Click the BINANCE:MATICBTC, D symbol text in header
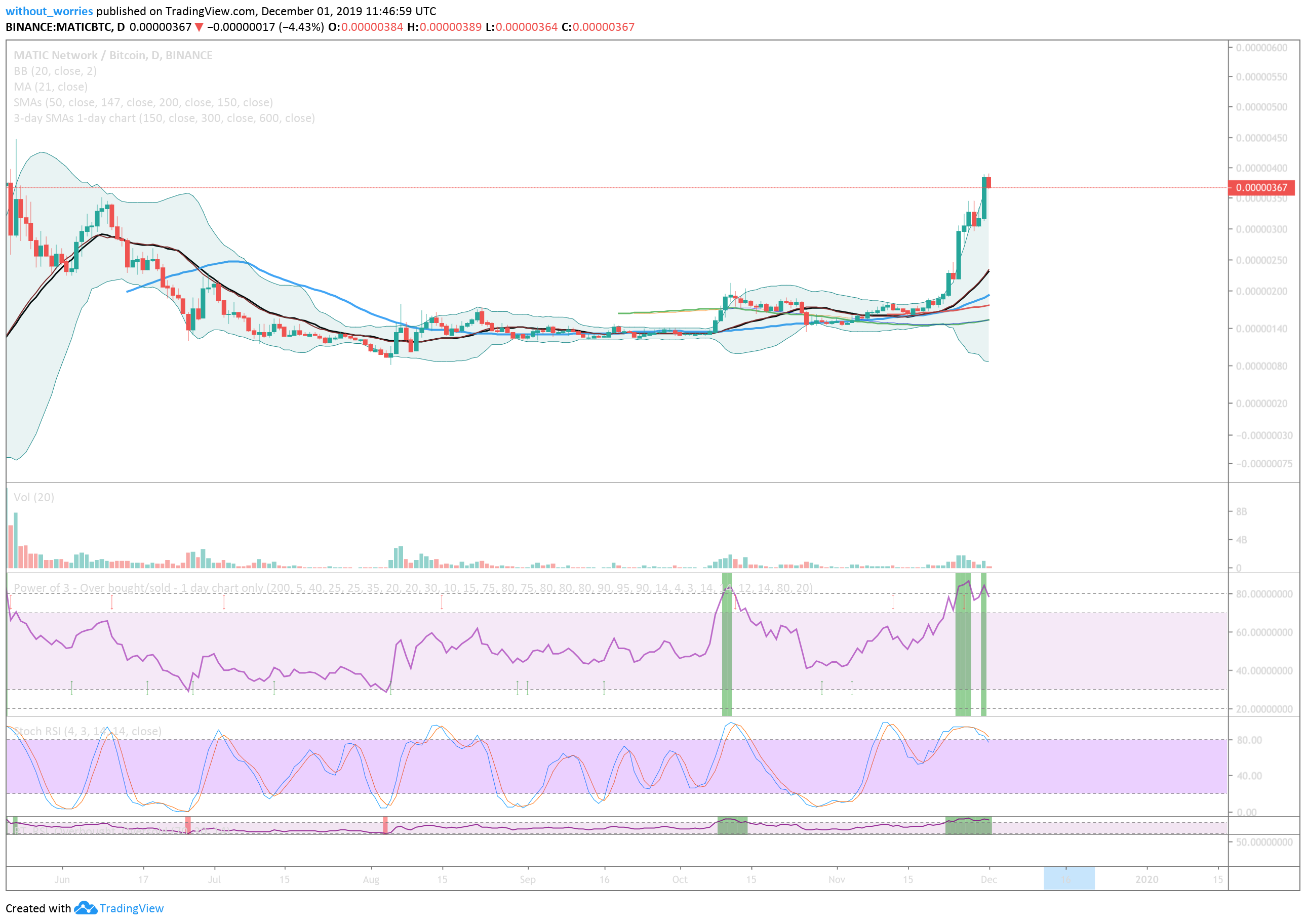This screenshot has height=924, width=1306. (65, 27)
